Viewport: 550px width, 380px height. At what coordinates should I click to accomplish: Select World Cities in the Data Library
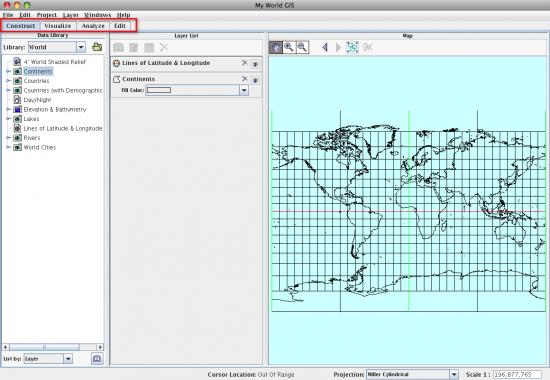point(40,147)
